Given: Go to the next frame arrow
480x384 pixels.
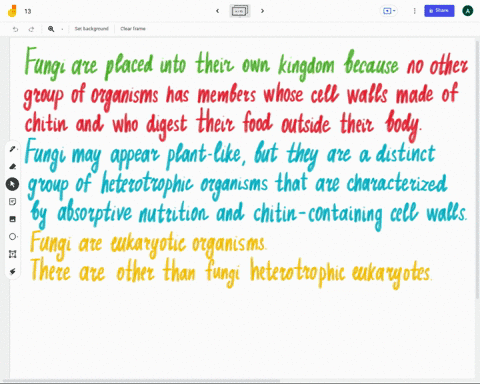Looking at the screenshot, I should coord(262,11).
